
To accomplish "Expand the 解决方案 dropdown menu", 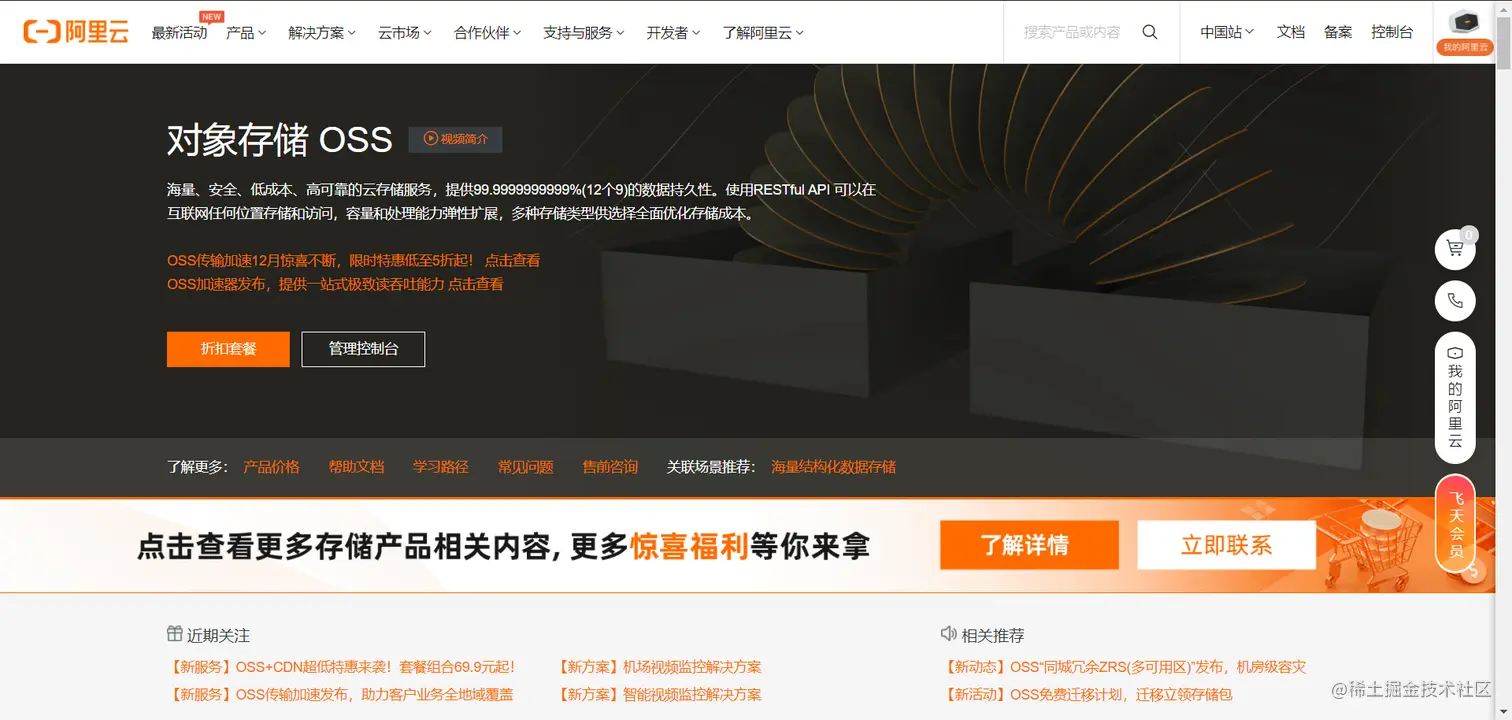I will [x=322, y=32].
